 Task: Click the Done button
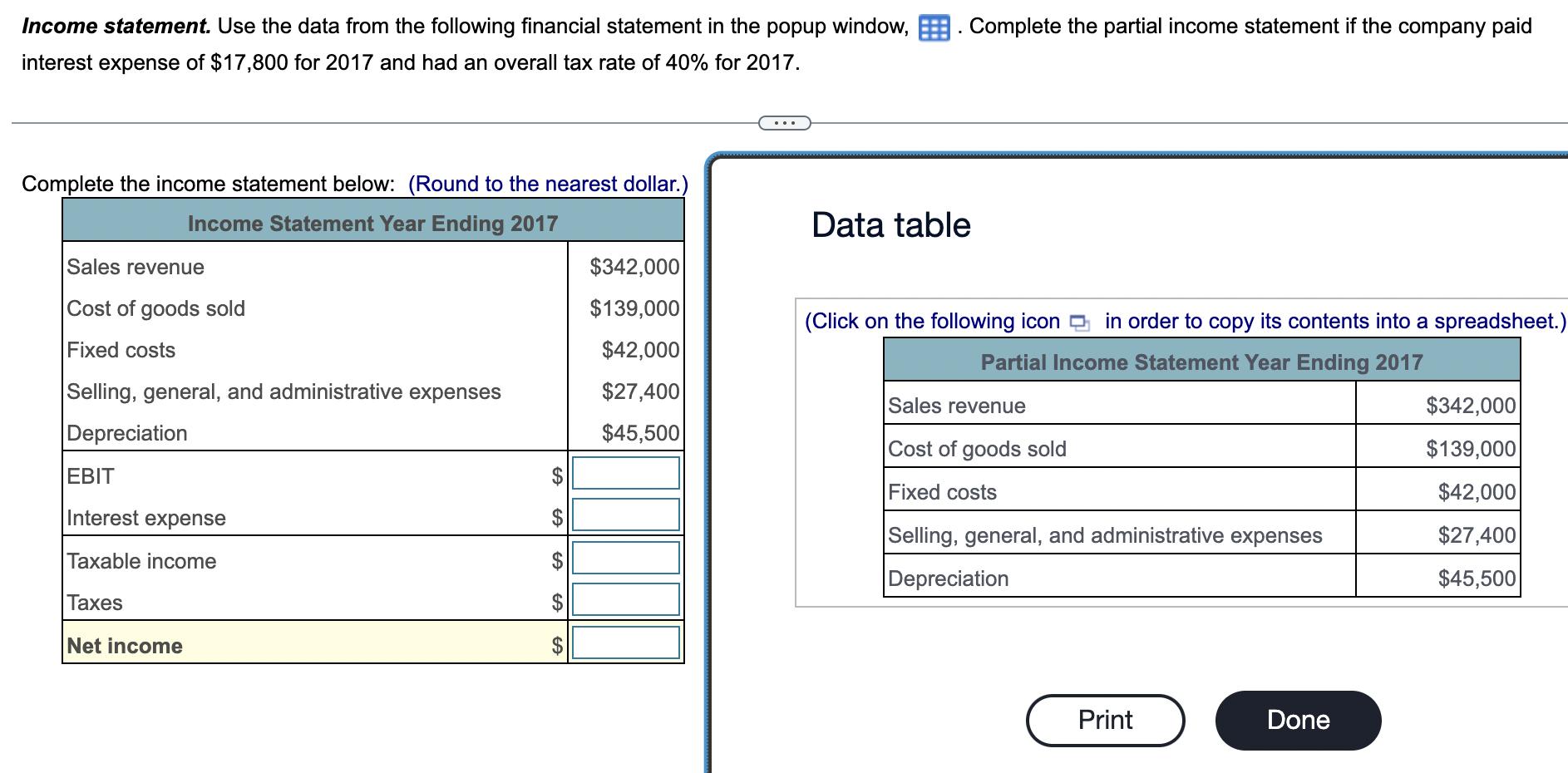pyautogui.click(x=1298, y=720)
